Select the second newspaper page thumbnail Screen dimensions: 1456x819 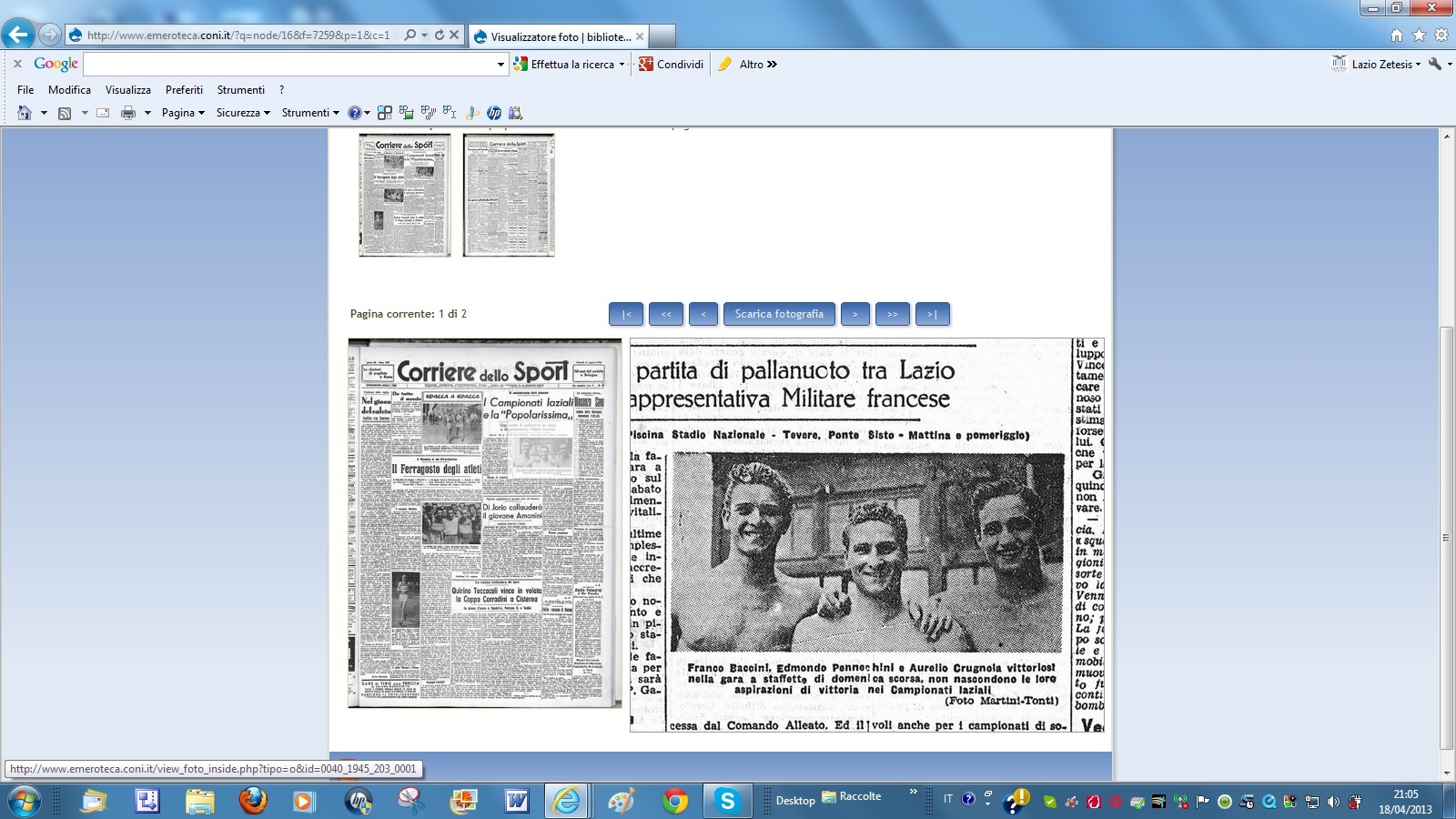pyautogui.click(x=508, y=196)
